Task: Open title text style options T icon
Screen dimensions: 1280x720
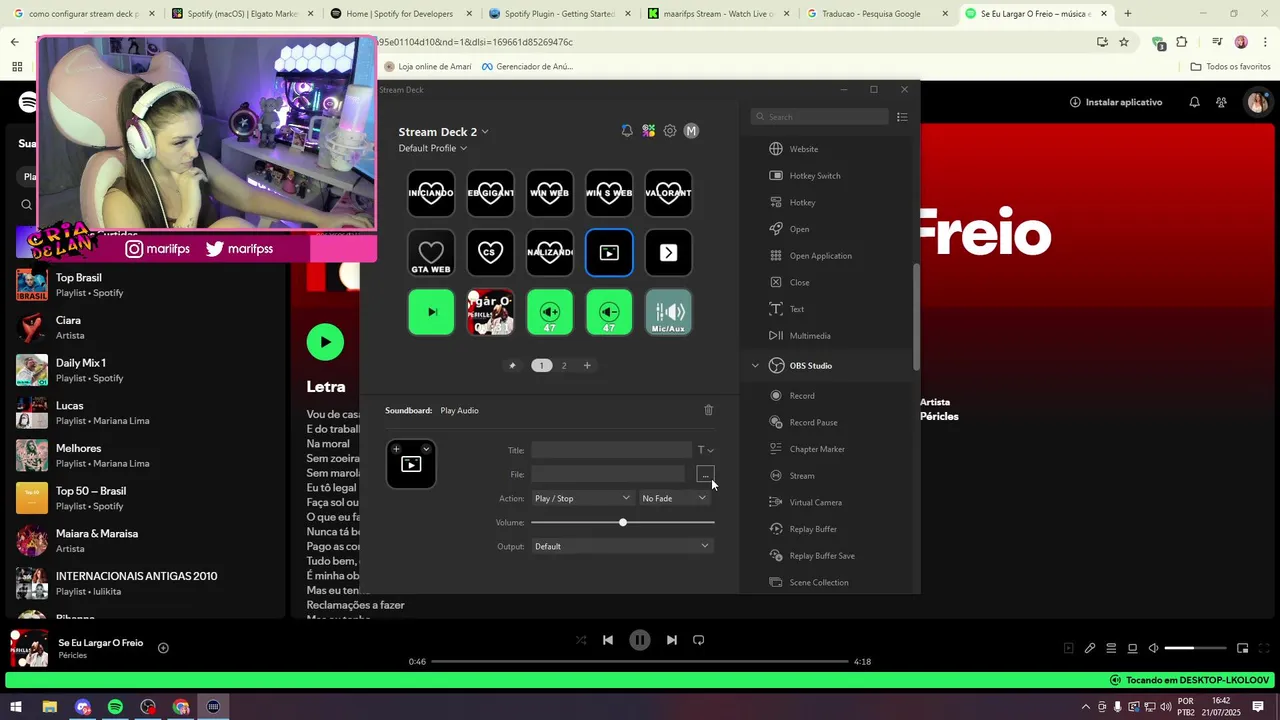Action: (705, 450)
